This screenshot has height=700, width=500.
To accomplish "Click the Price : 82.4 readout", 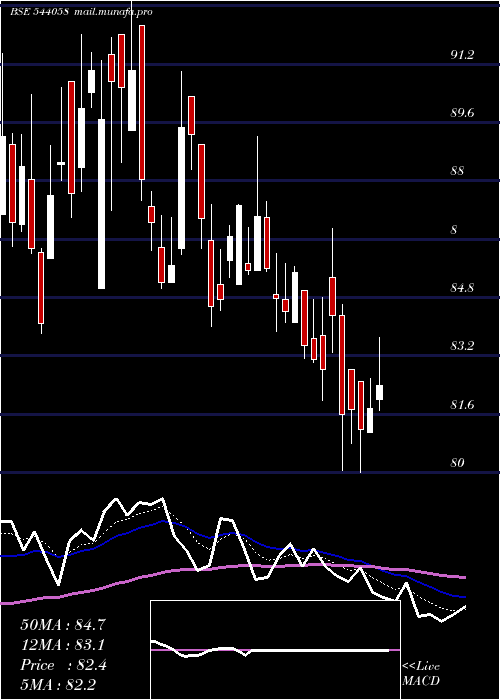I will tap(63, 665).
